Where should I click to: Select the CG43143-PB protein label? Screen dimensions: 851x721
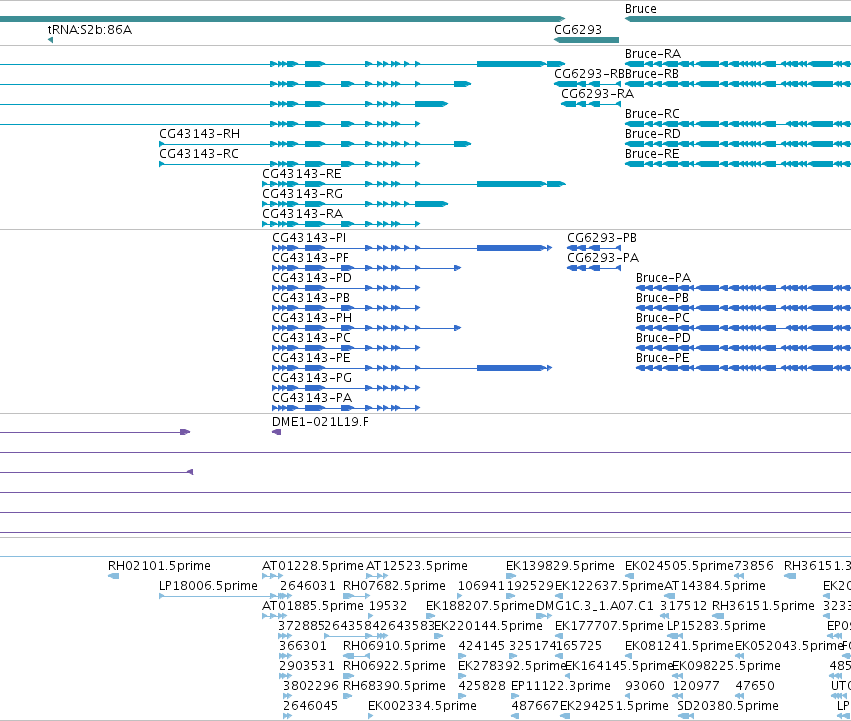pyautogui.click(x=311, y=298)
